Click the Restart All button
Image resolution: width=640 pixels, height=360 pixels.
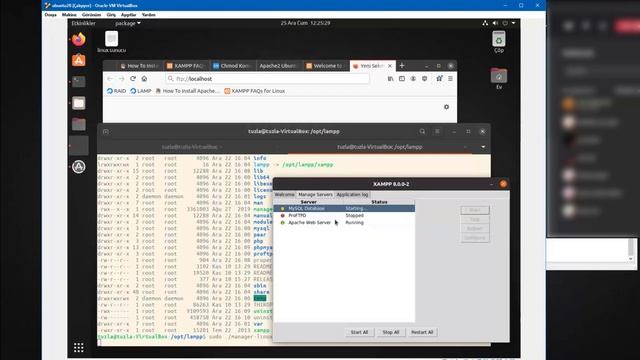[x=422, y=332]
